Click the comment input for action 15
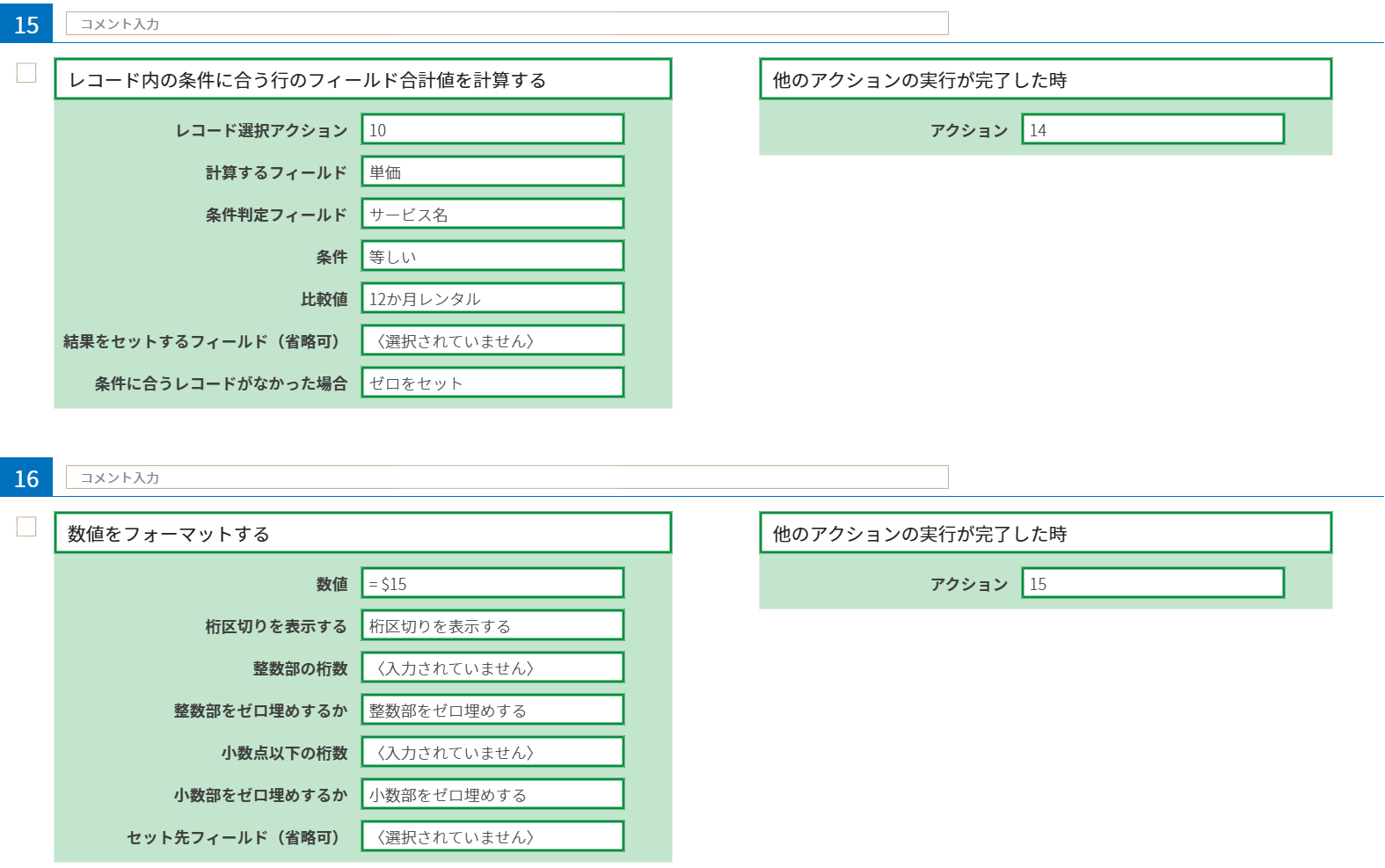The width and height of the screenshot is (1385, 868). coord(507,24)
